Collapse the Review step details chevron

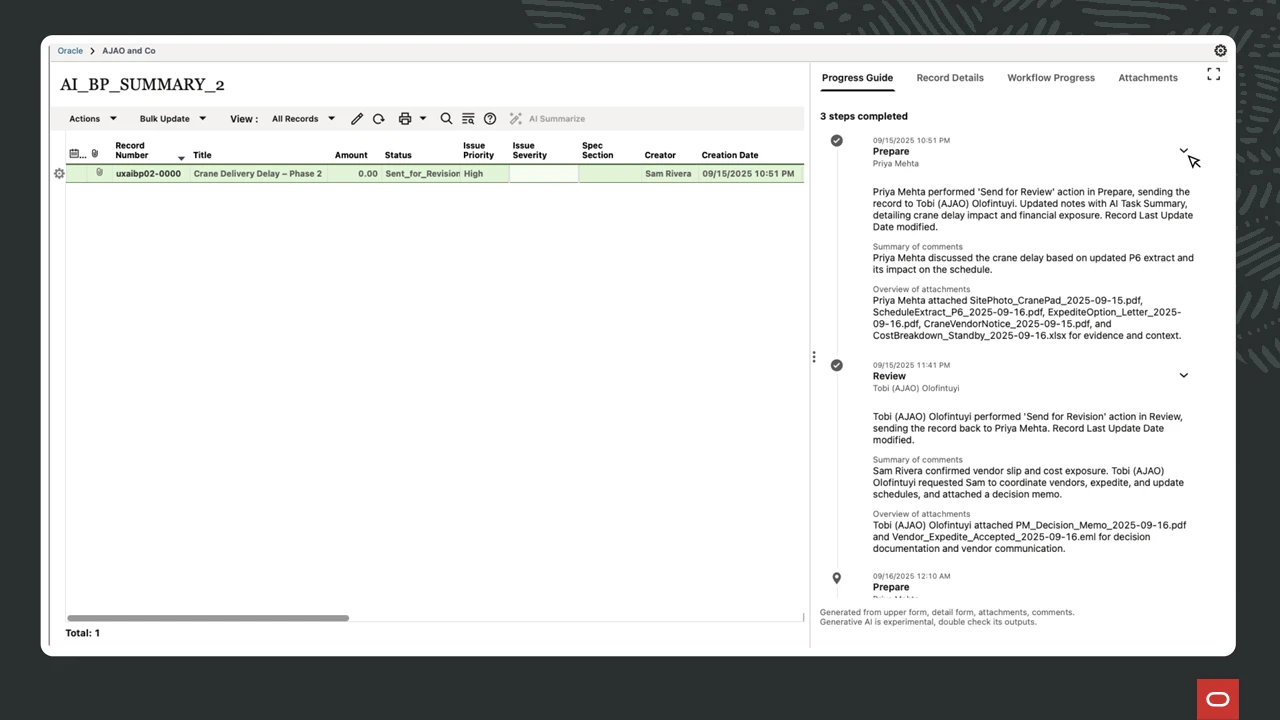[1184, 375]
